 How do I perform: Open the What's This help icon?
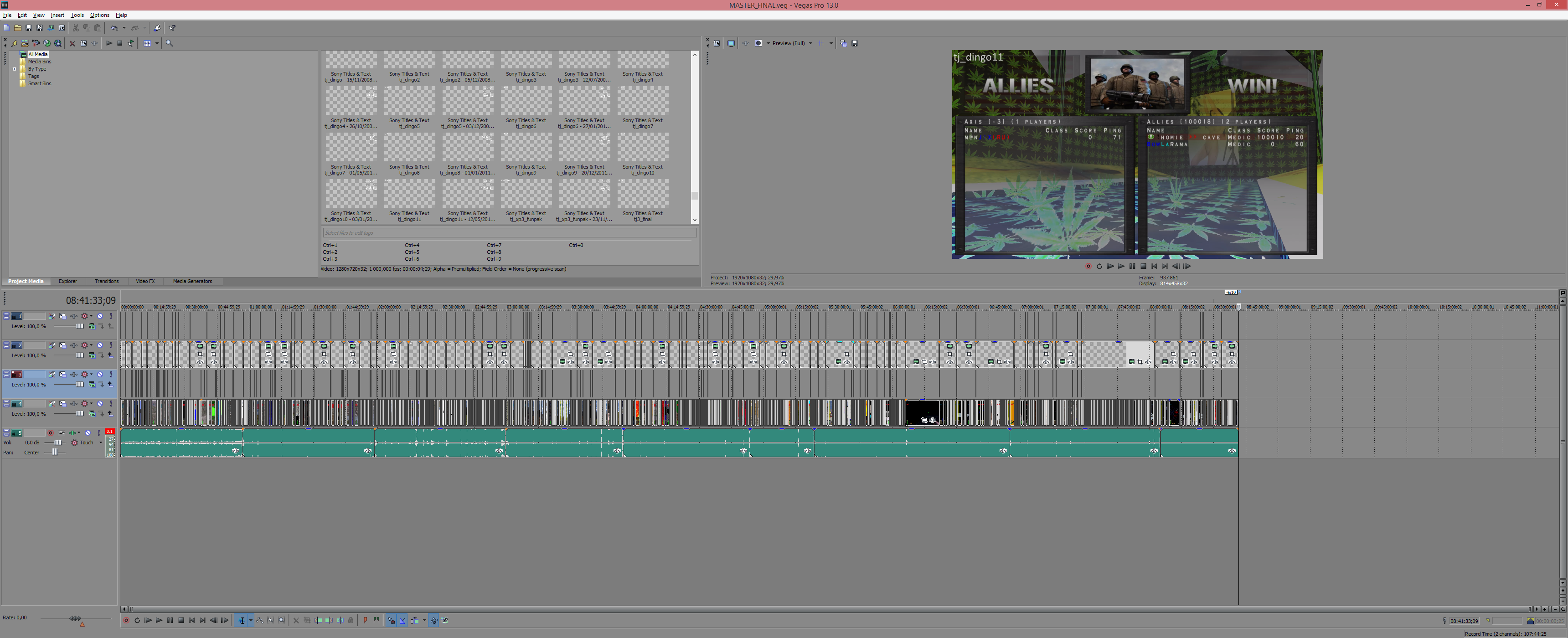click(172, 28)
